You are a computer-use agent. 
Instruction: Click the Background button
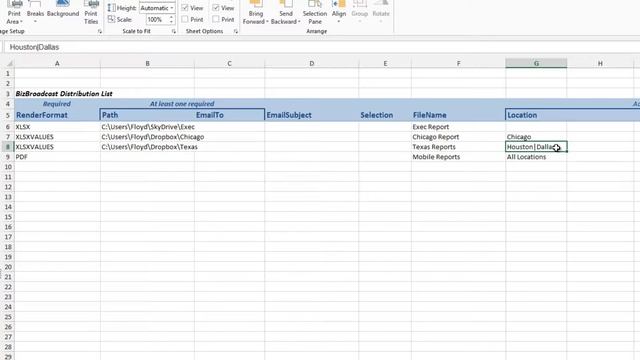click(63, 10)
